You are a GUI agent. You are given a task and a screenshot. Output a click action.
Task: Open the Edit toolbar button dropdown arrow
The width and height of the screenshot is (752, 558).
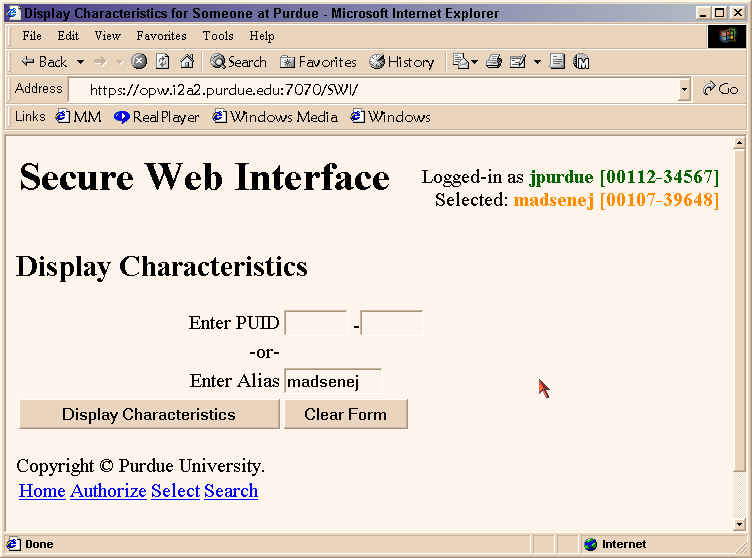pos(537,62)
